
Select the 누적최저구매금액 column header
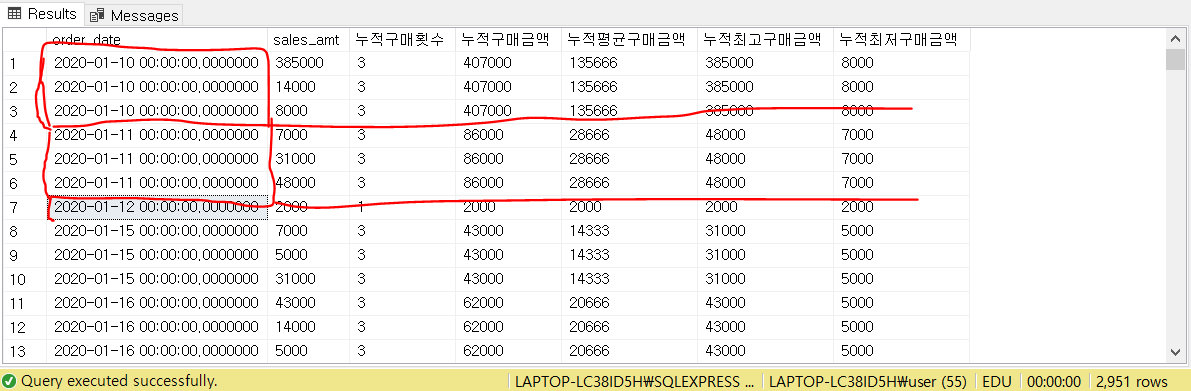(x=902, y=39)
